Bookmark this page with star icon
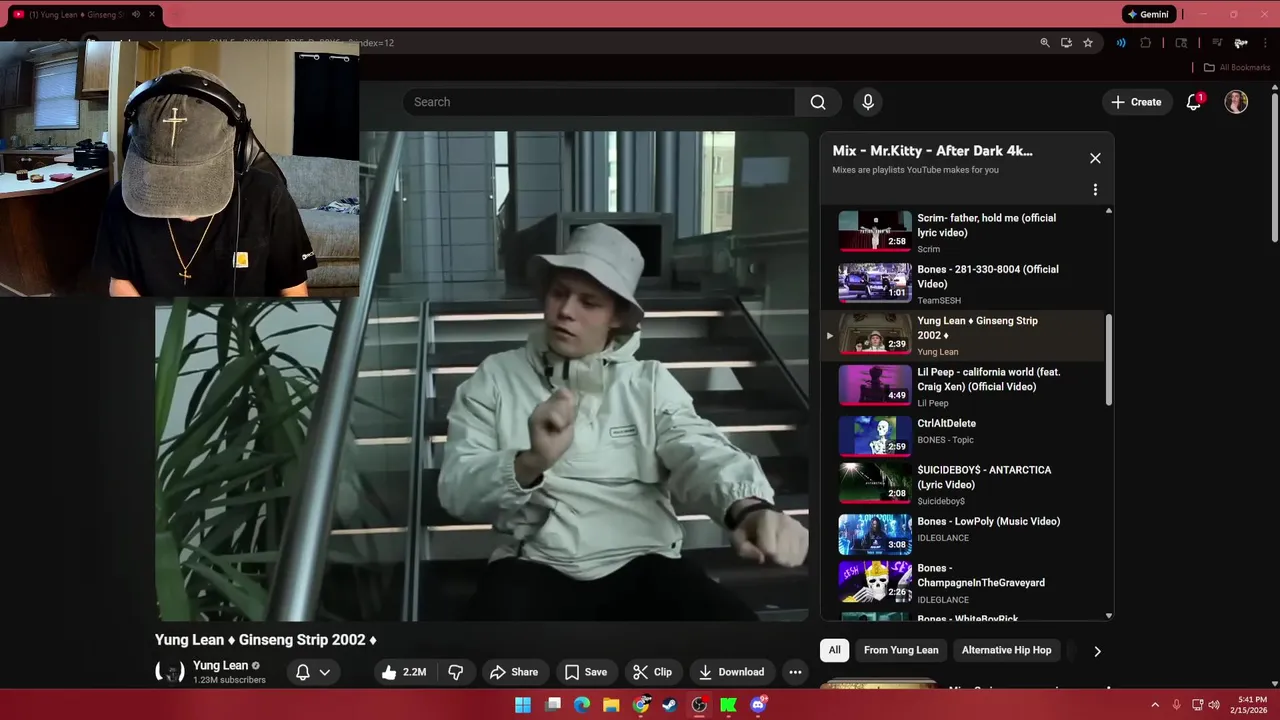Viewport: 1280px width, 720px height. 1087,43
